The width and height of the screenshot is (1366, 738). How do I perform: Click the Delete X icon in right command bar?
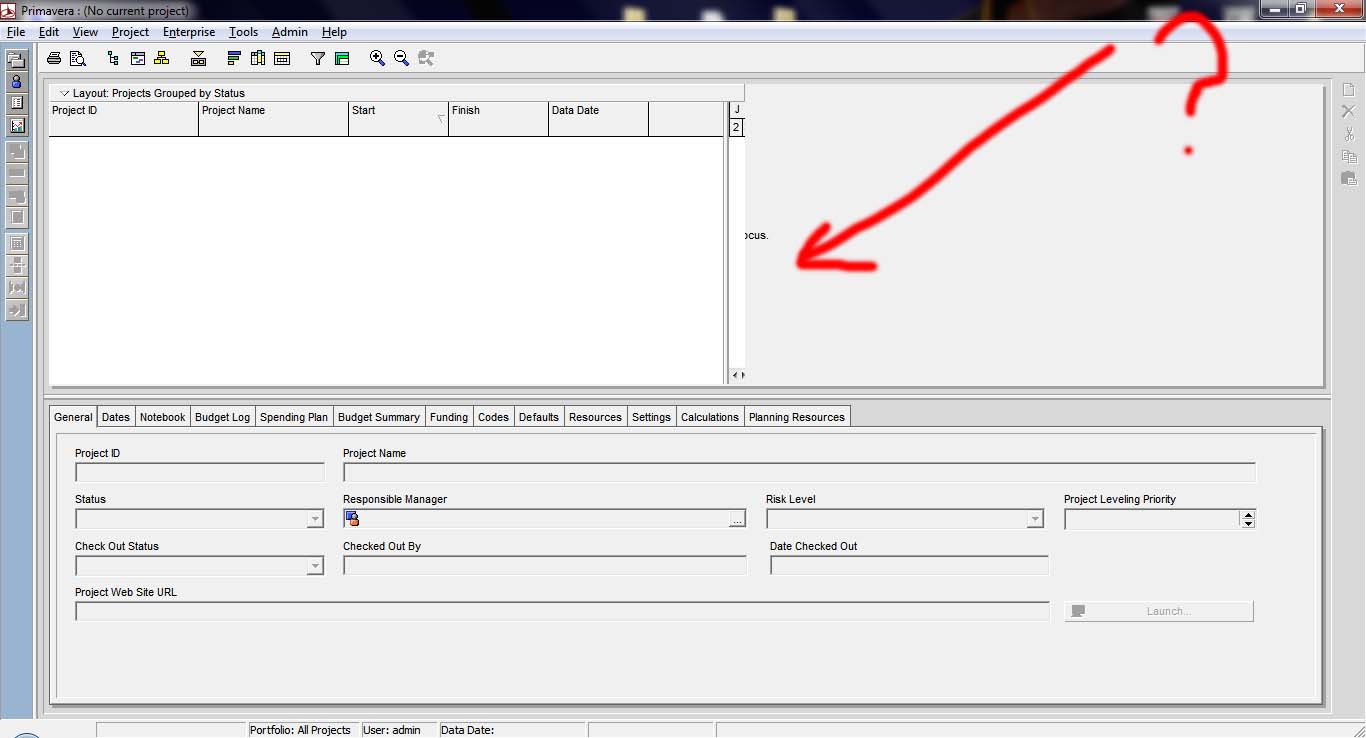[x=1348, y=111]
